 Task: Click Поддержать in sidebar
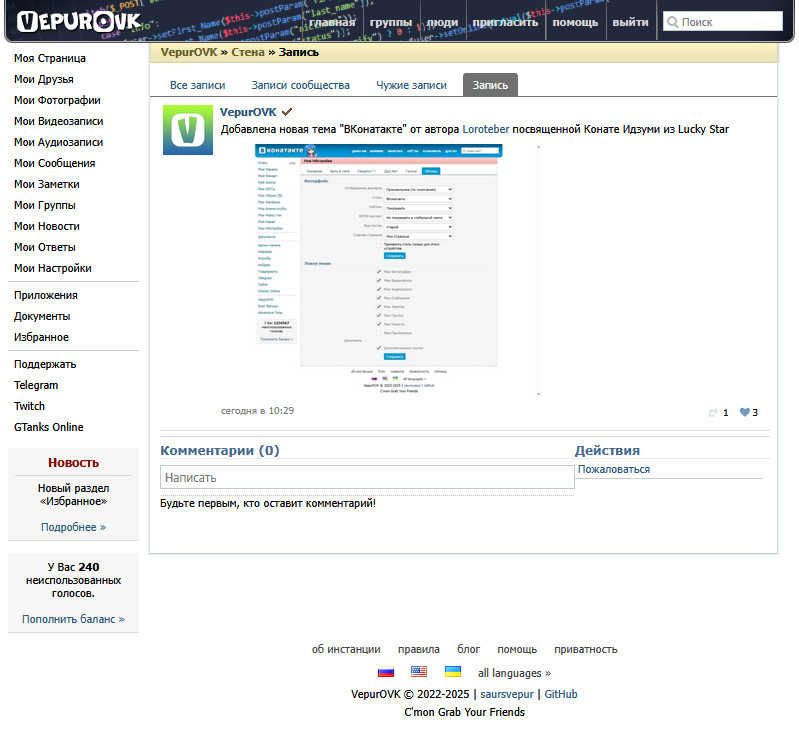pyautogui.click(x=45, y=364)
